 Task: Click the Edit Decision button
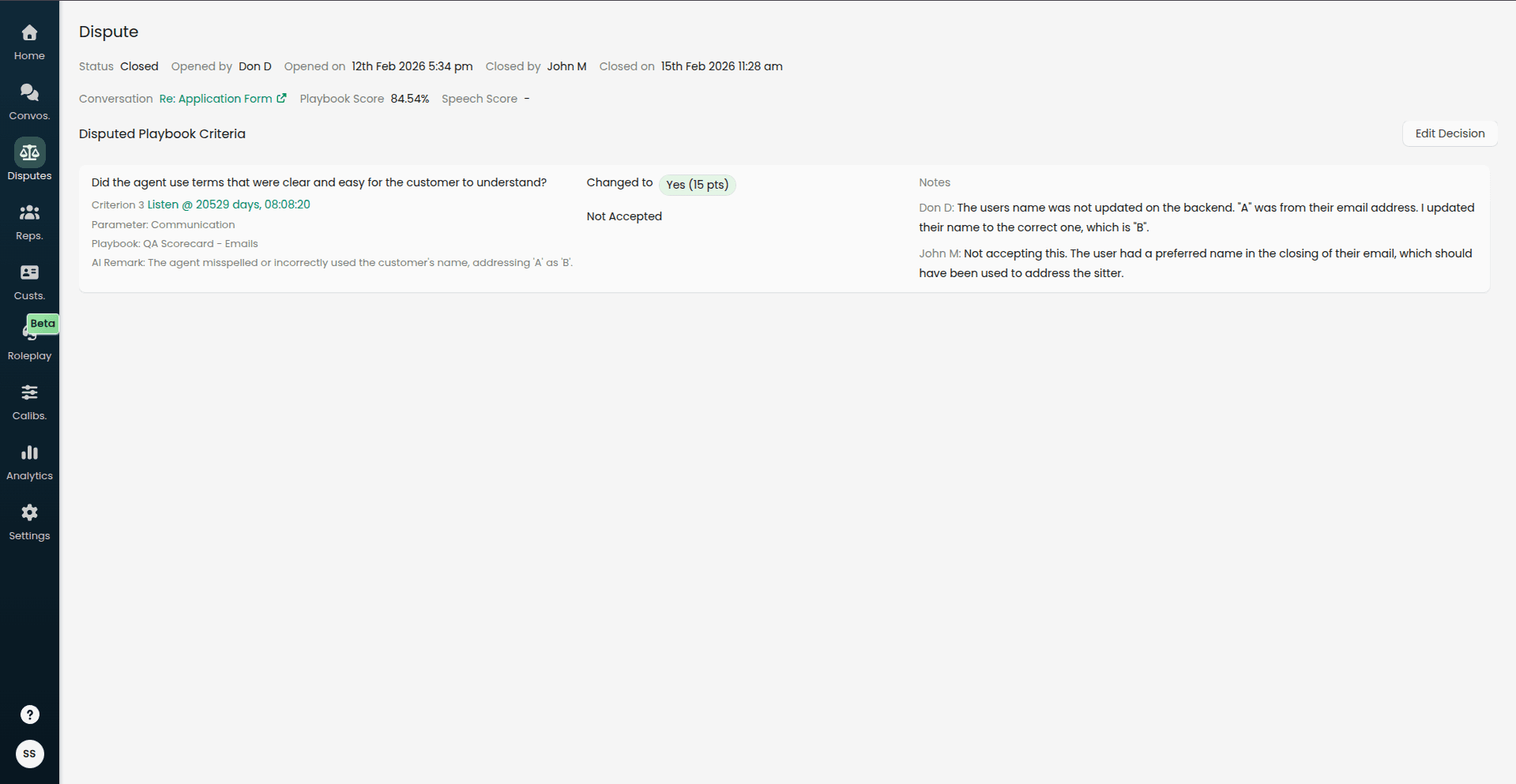[x=1450, y=133]
